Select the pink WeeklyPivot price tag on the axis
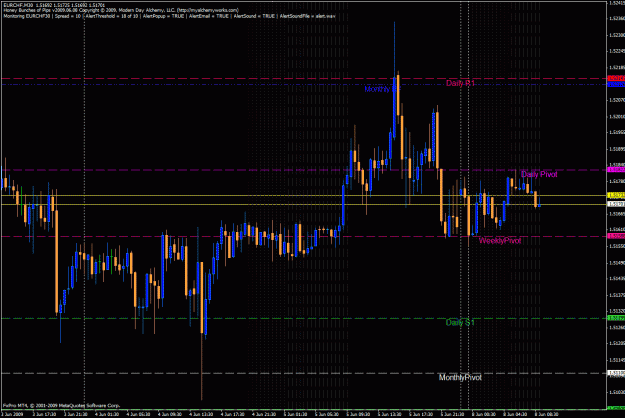The height and width of the screenshot is (418, 625). pos(616,236)
